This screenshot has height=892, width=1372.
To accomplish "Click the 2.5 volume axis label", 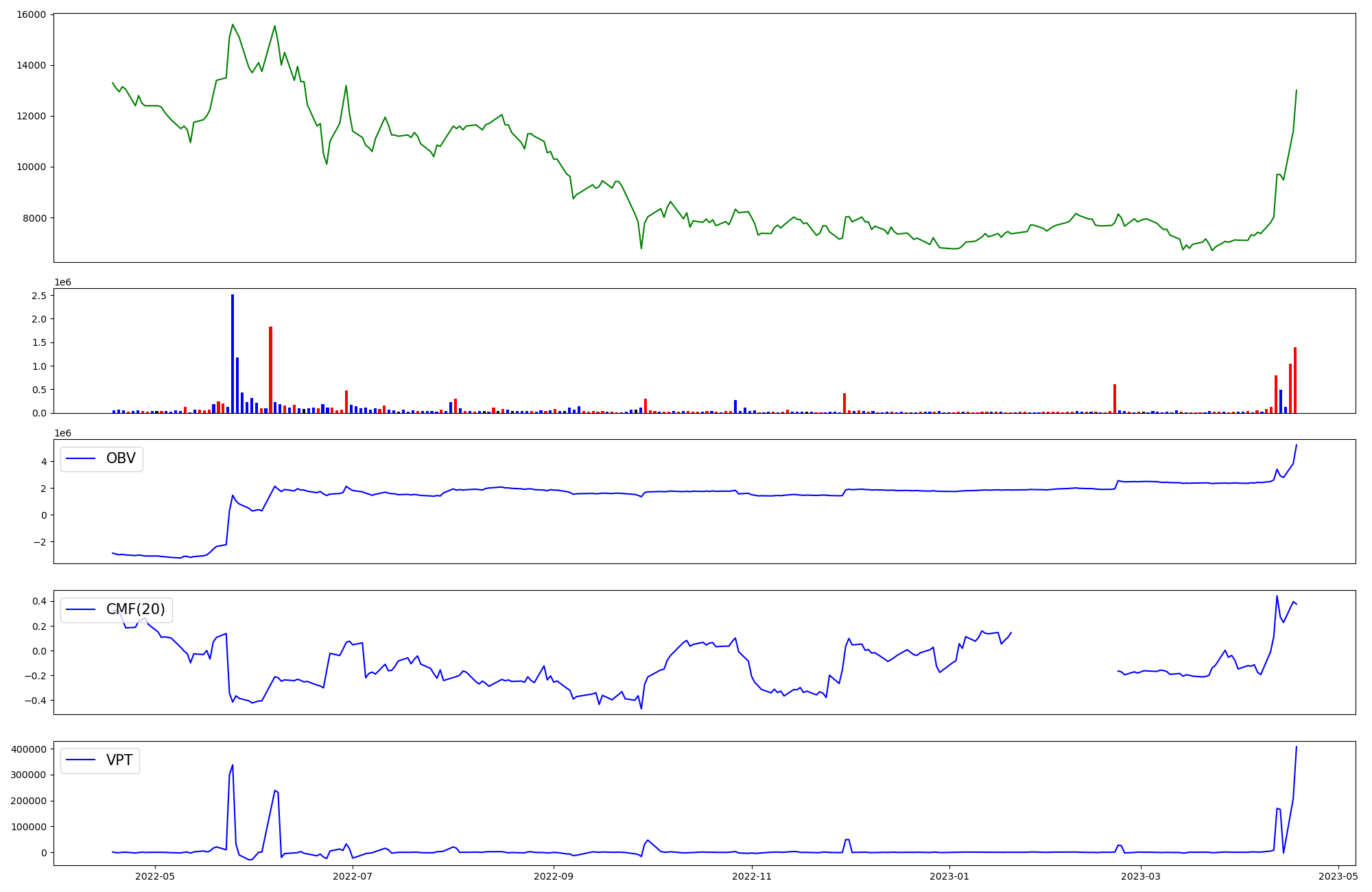I will point(38,296).
